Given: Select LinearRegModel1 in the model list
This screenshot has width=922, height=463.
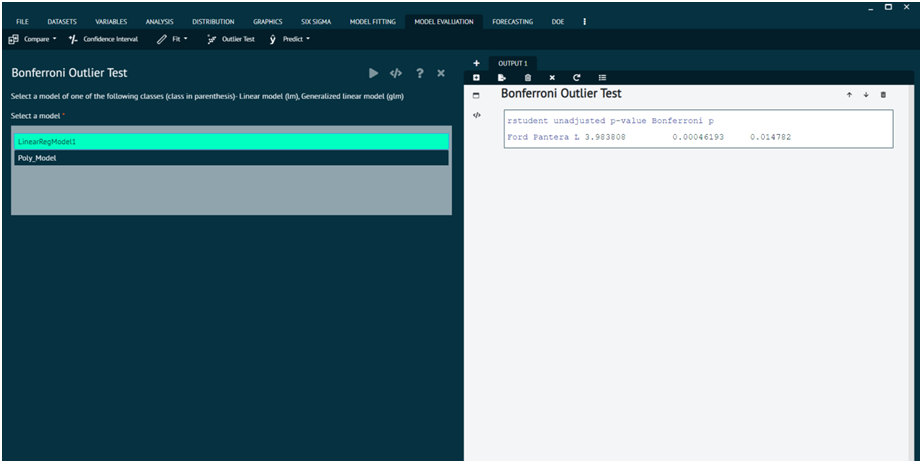Looking at the screenshot, I should tap(232, 142).
